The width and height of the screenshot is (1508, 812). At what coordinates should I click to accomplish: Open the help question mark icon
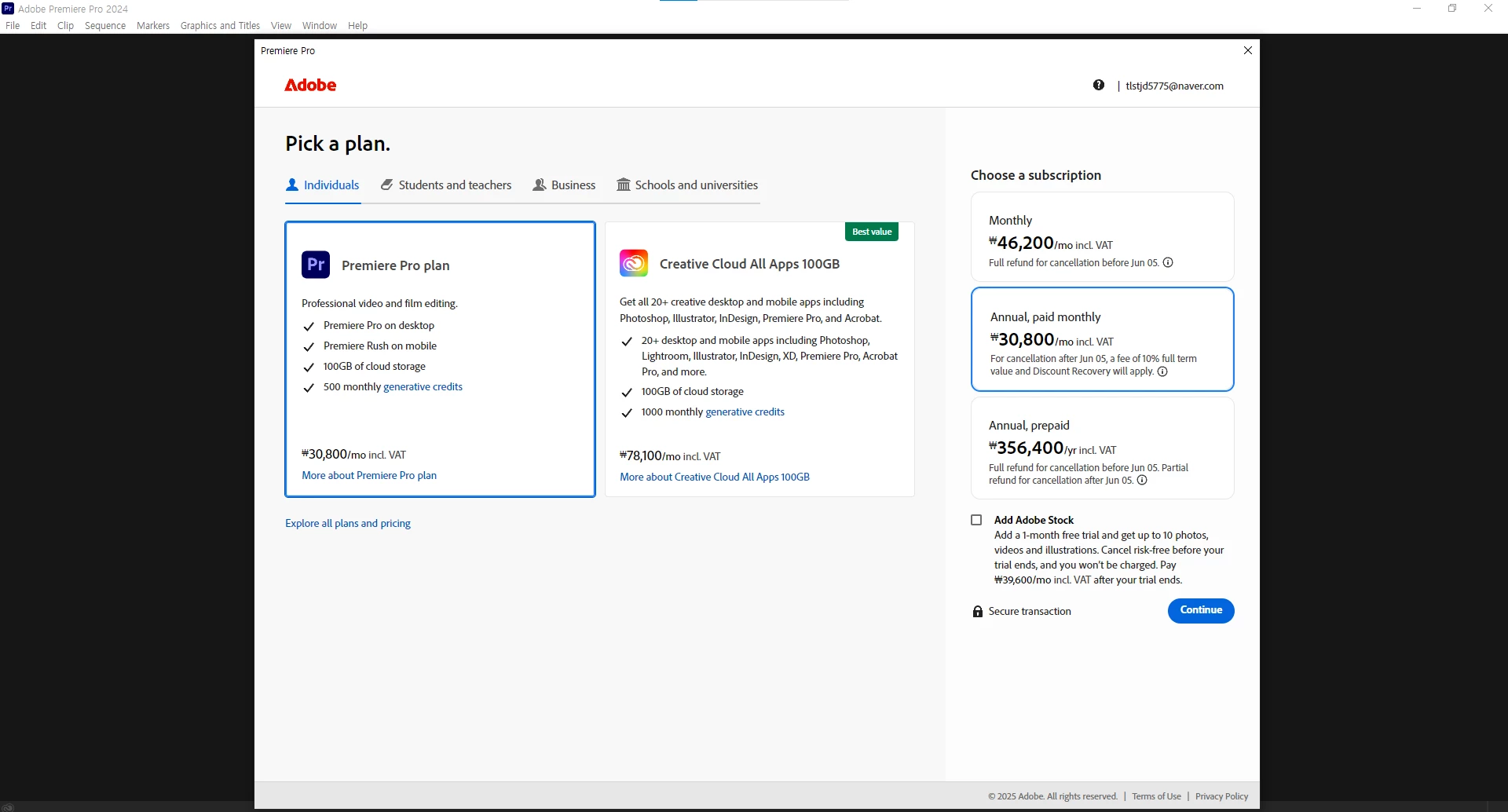(x=1098, y=85)
